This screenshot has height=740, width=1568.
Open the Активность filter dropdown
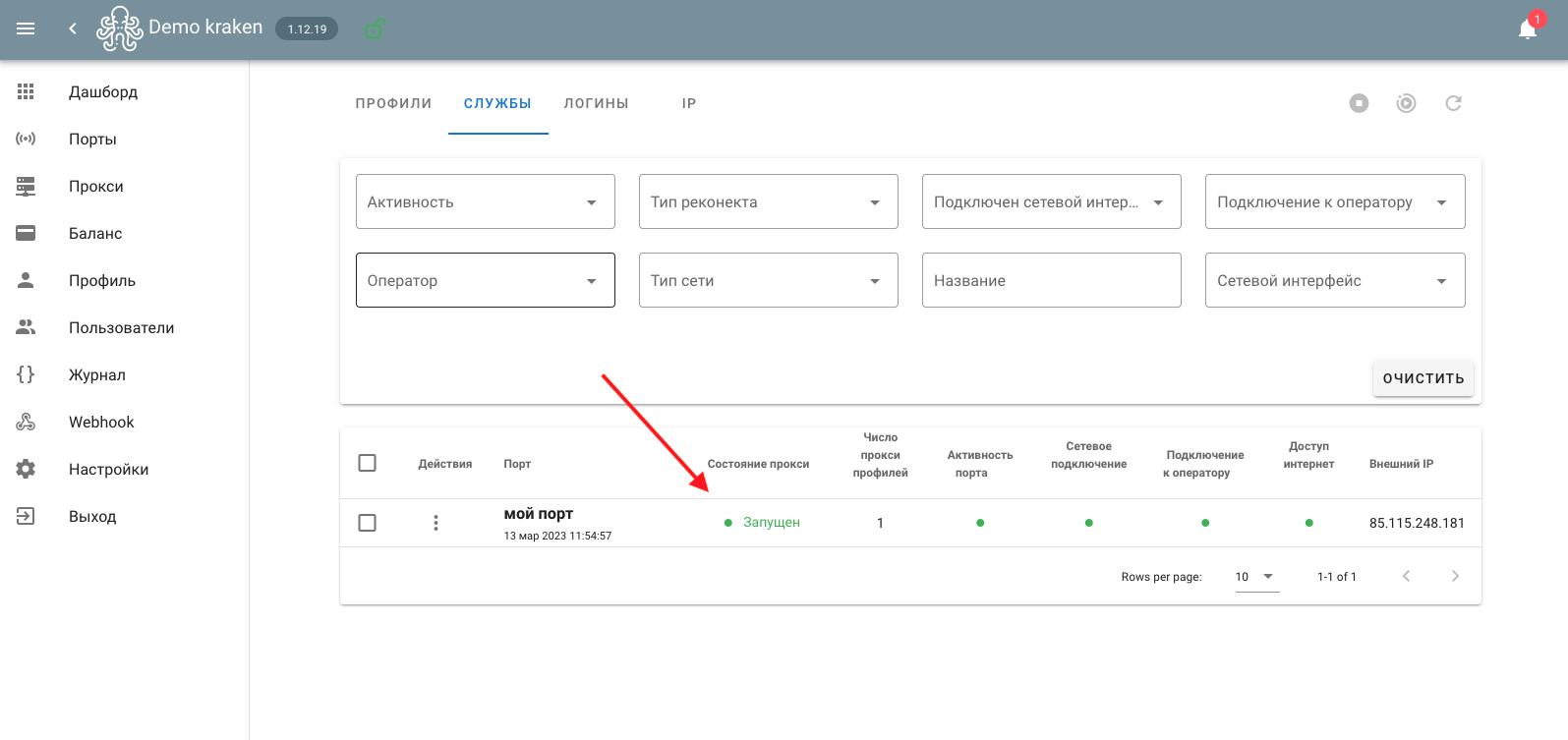tap(486, 201)
